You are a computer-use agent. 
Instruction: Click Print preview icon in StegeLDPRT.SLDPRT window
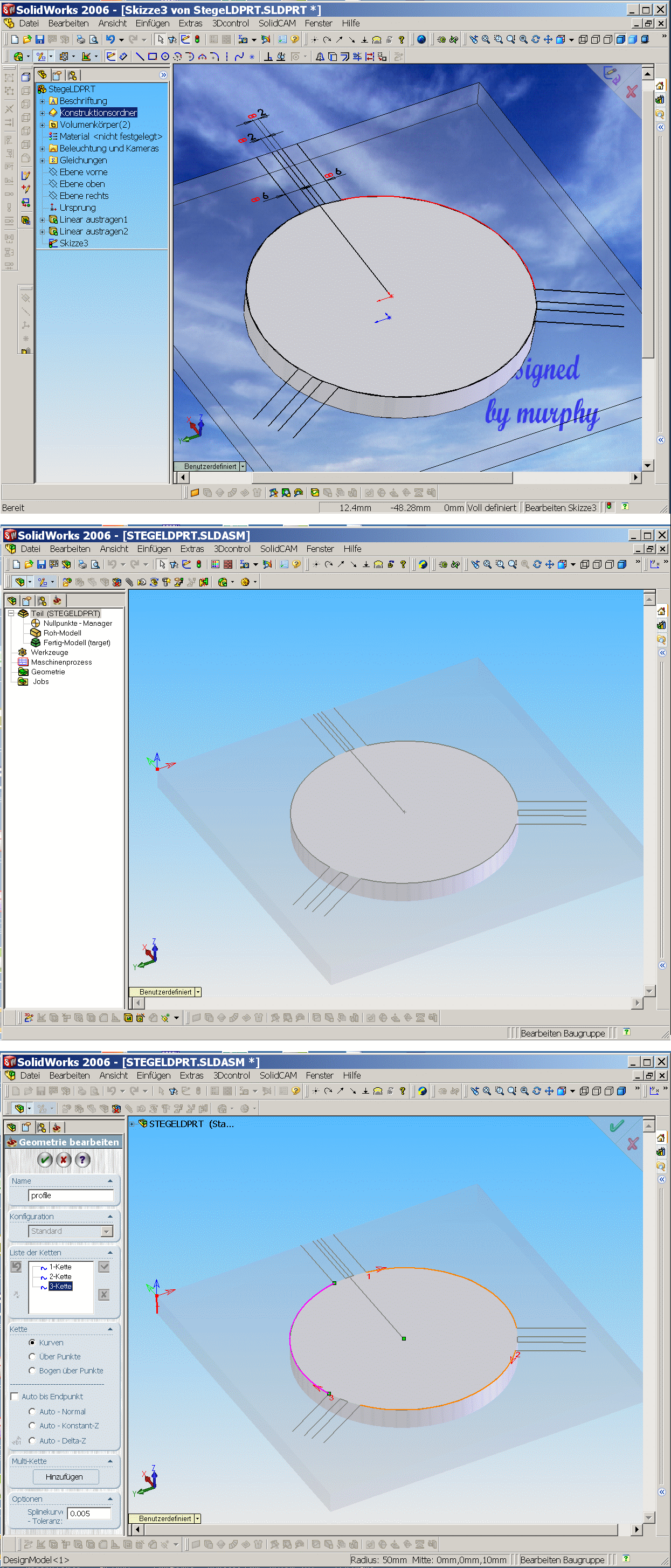point(94,39)
